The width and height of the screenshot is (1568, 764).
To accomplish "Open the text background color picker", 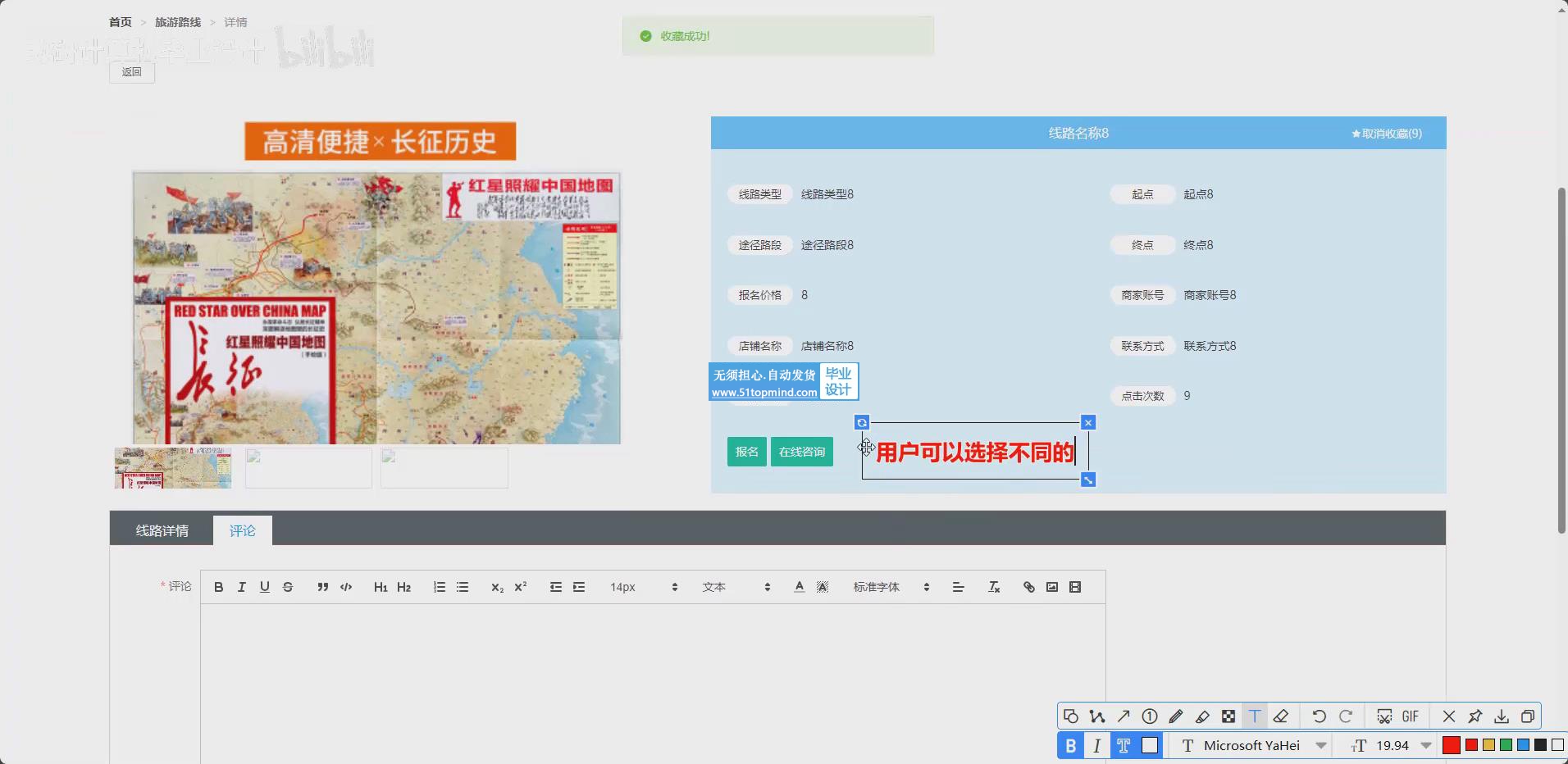I will tap(823, 587).
